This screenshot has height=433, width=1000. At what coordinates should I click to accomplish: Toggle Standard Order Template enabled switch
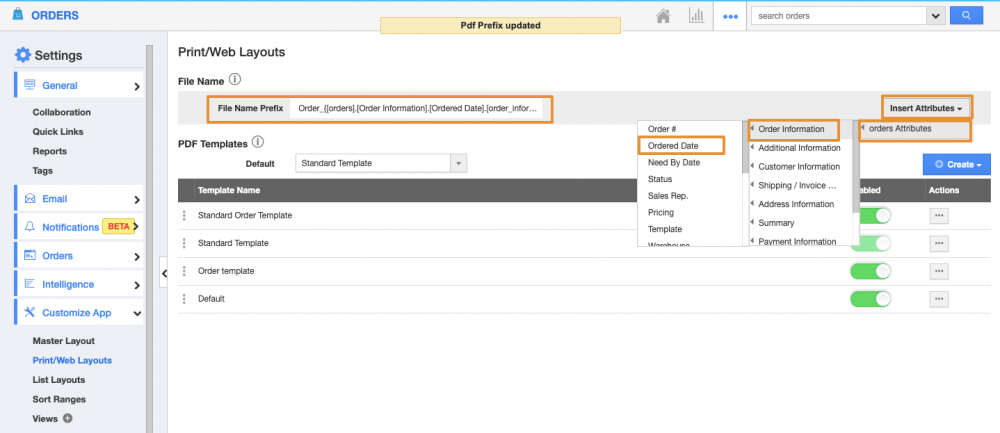[870, 215]
